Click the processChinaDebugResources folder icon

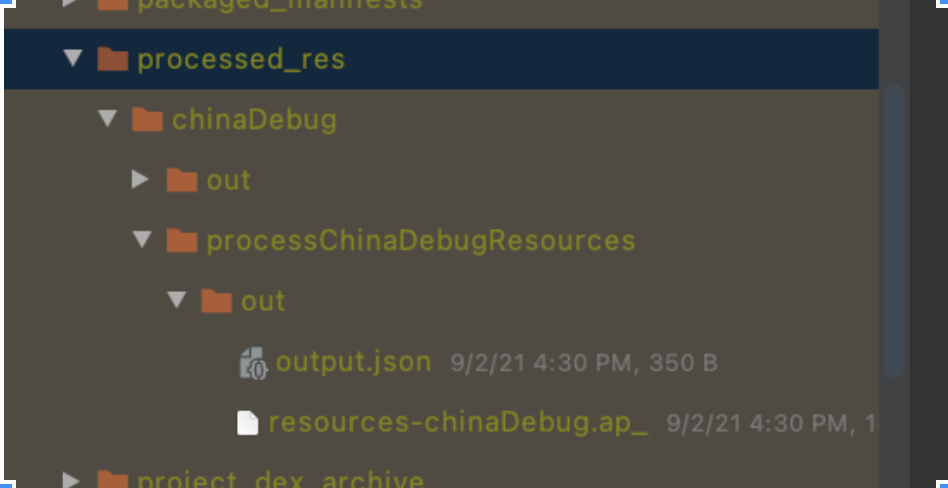pos(181,241)
